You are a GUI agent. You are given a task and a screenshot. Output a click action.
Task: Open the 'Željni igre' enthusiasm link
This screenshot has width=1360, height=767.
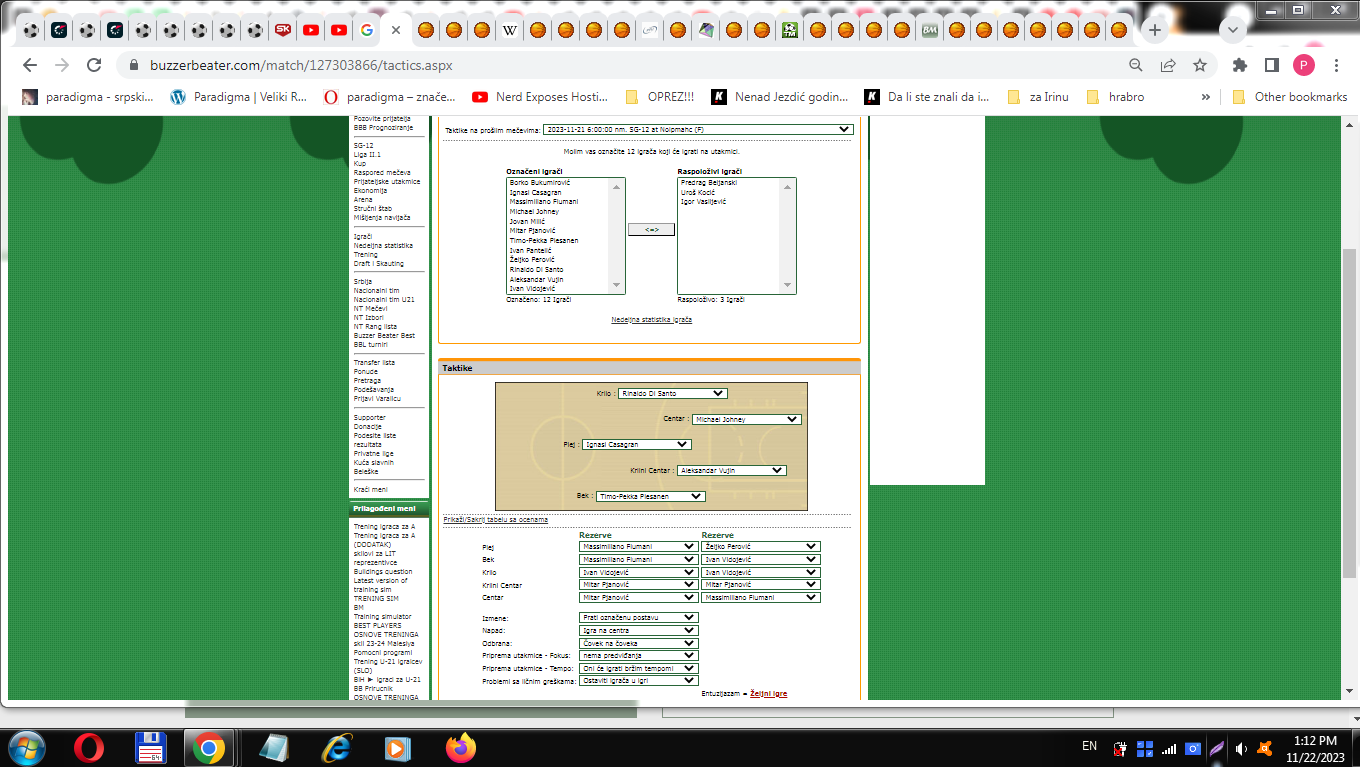coord(768,693)
